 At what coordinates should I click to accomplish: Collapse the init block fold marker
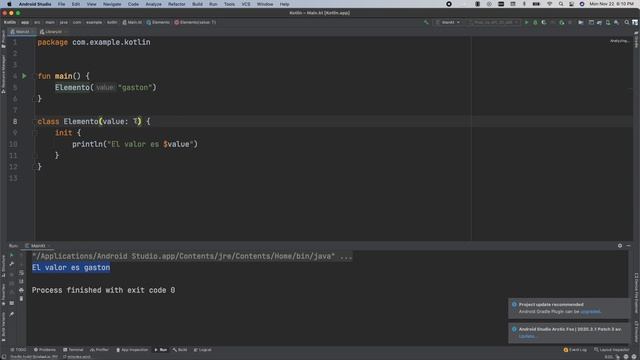(x=35, y=133)
